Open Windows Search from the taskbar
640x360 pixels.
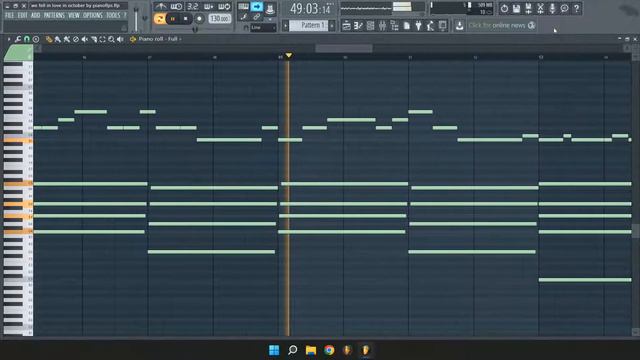292,350
